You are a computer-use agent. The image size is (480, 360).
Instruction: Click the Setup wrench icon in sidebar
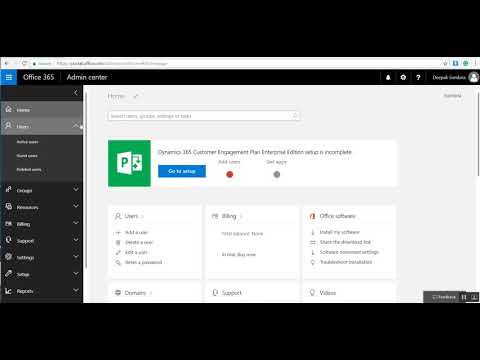9,274
